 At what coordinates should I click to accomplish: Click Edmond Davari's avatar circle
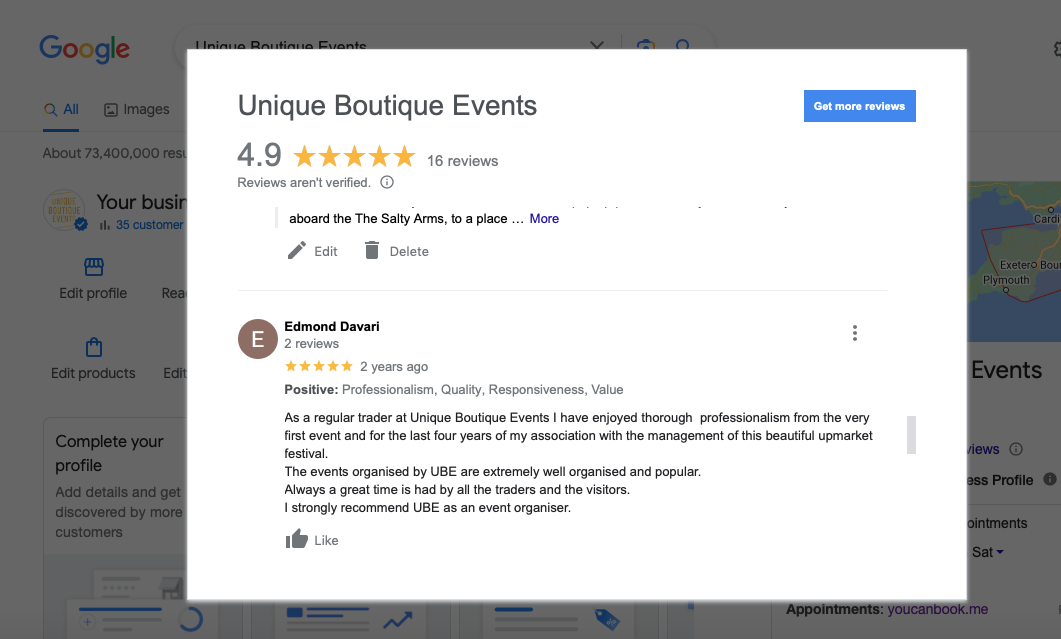coord(258,338)
